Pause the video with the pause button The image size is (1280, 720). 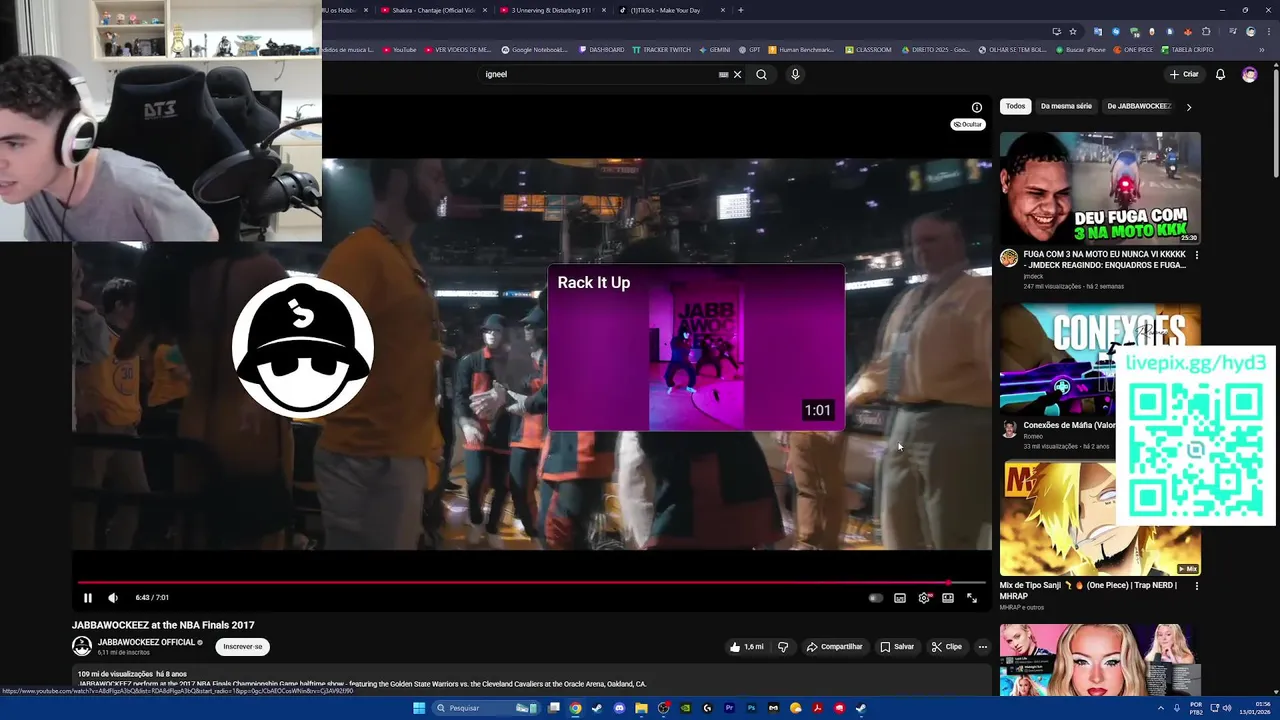coord(88,598)
